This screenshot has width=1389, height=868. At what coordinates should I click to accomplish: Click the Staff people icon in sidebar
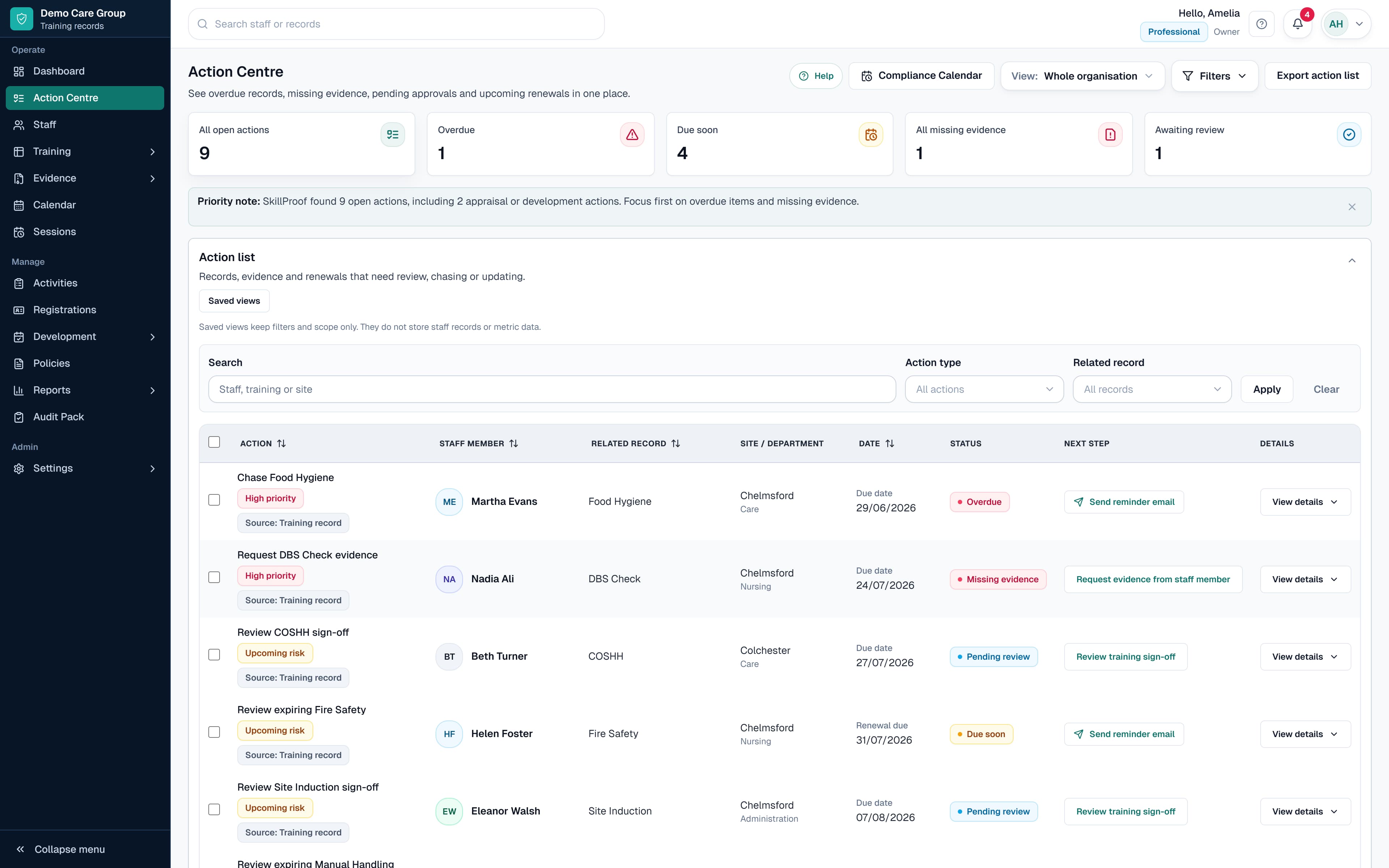[19, 124]
